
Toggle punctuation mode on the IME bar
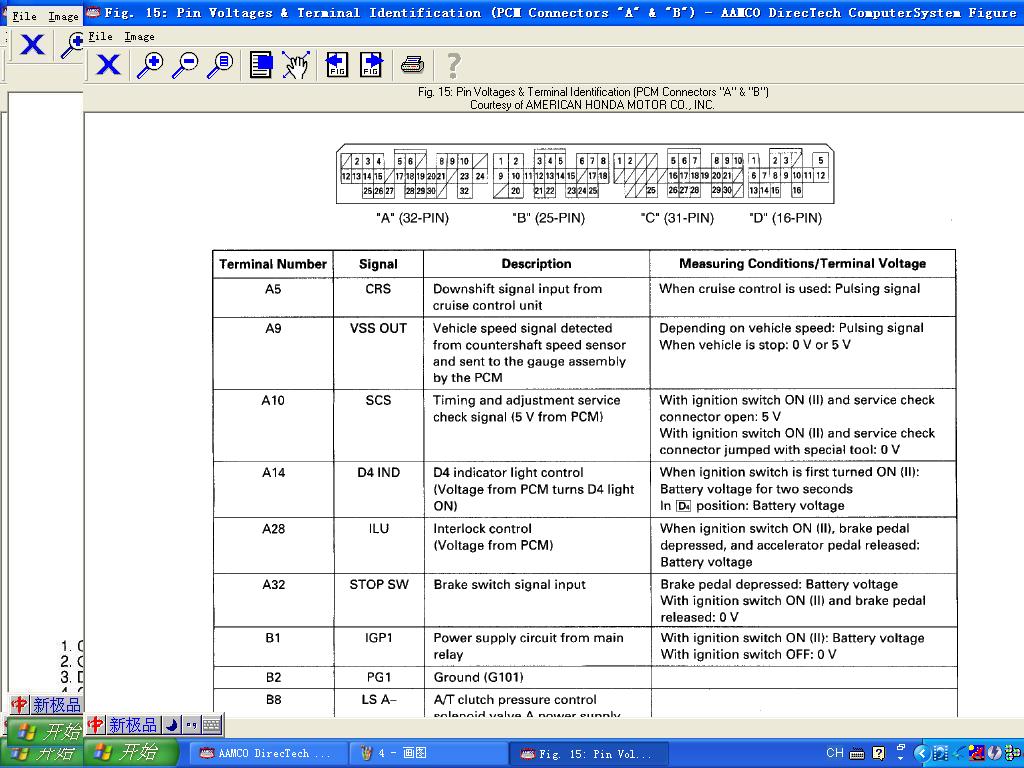(x=192, y=725)
